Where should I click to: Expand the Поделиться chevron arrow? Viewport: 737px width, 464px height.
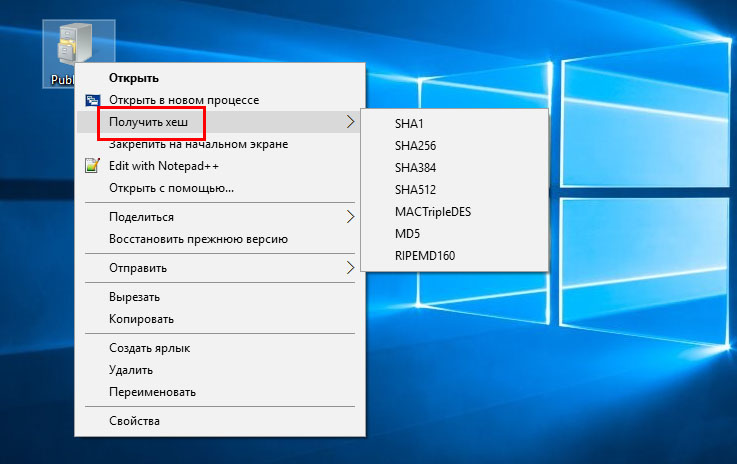tap(350, 217)
